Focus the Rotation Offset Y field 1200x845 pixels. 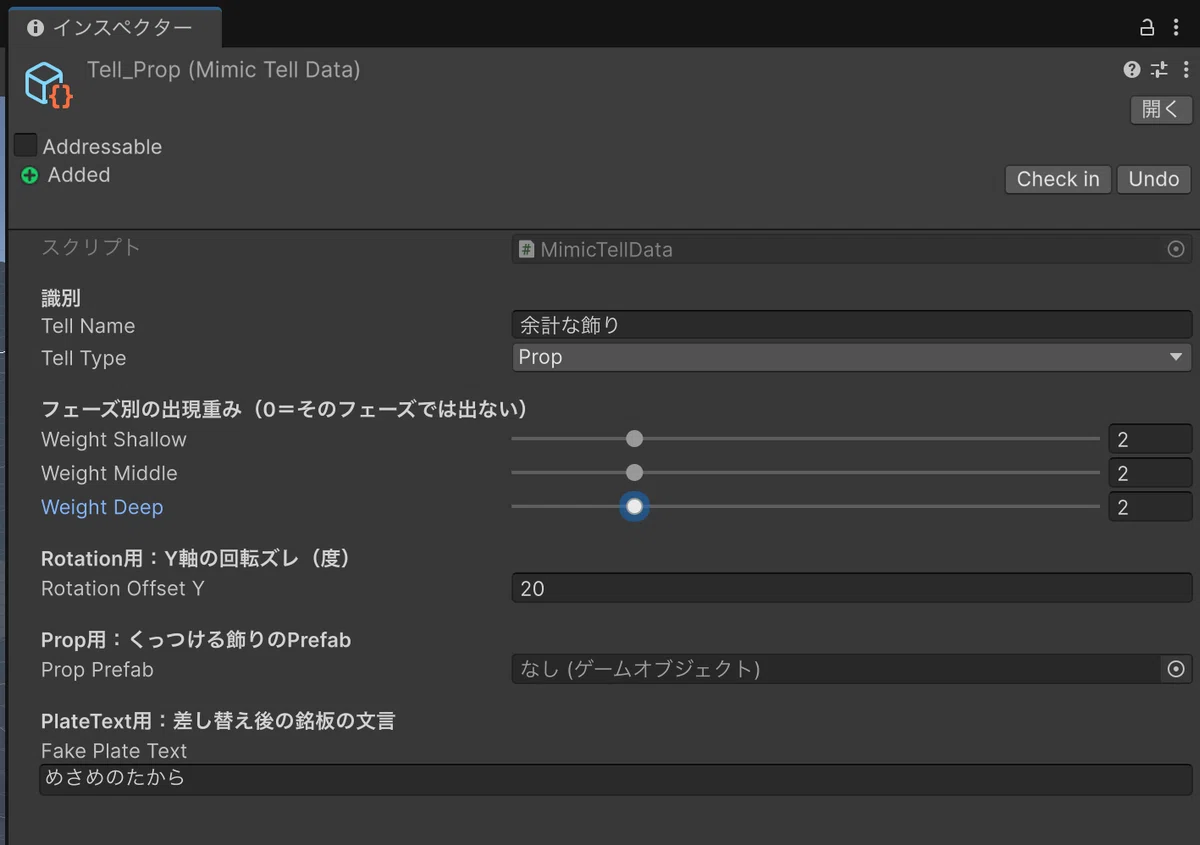tap(852, 588)
